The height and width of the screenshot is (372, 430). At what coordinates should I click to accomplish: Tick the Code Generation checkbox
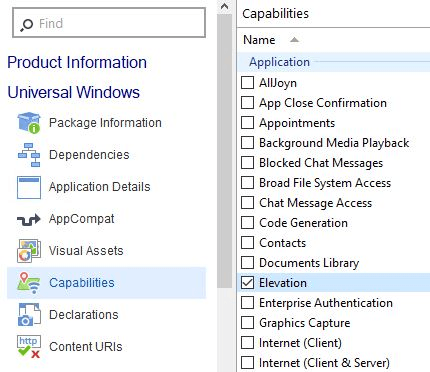[x=247, y=223]
